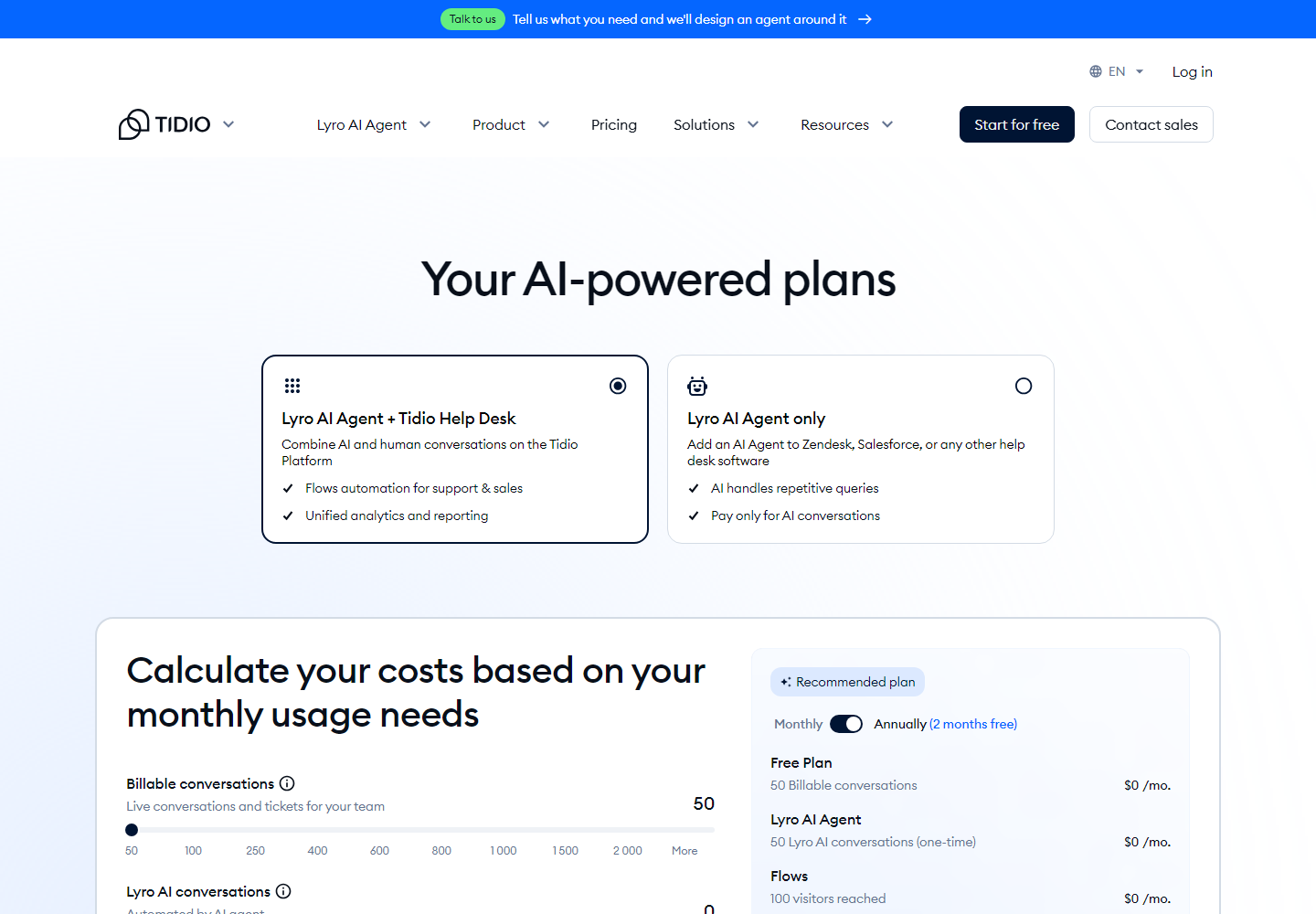Image resolution: width=1316 pixels, height=914 pixels.
Task: Click the Tidio logo
Action: (x=164, y=124)
